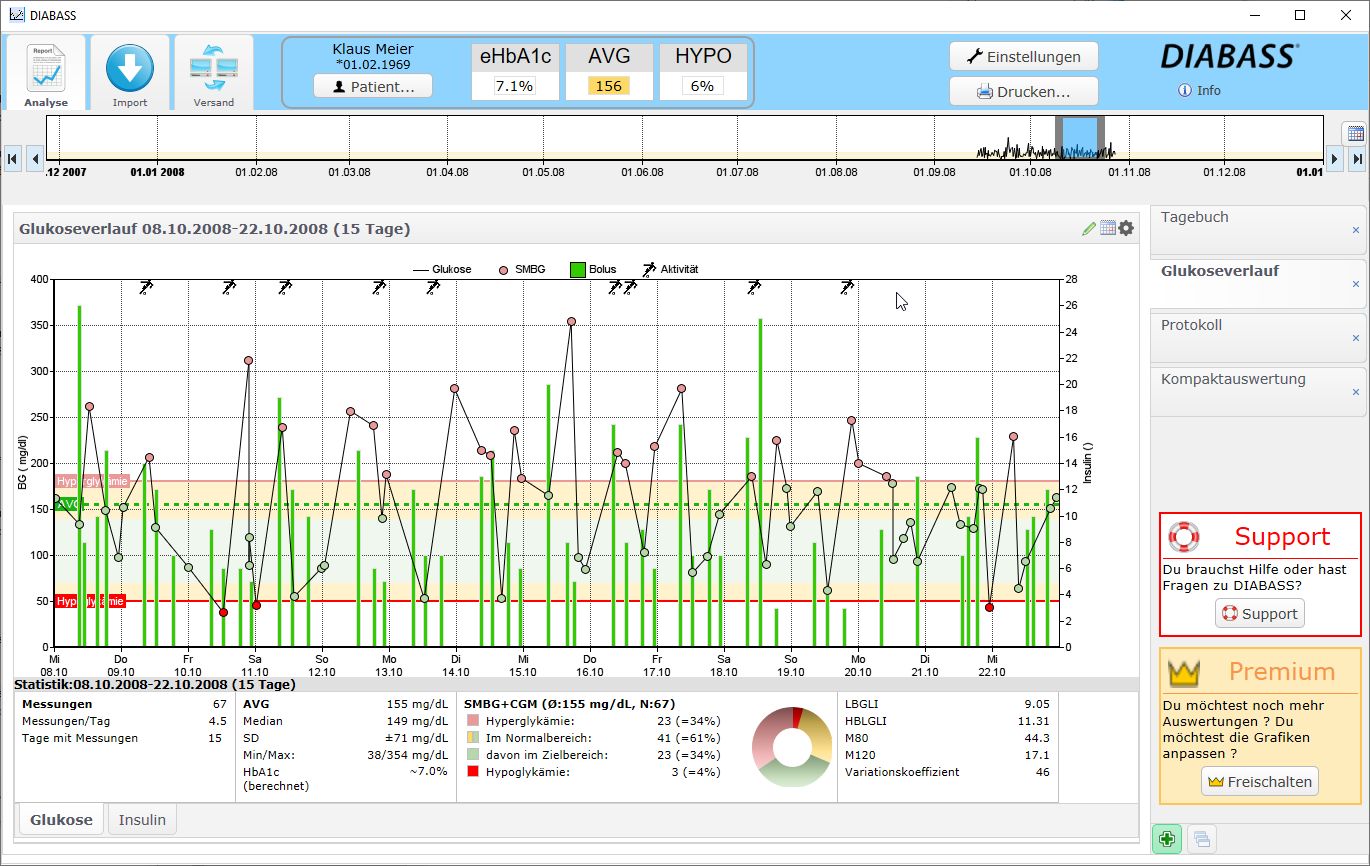Click the stacked windows icon
Image resolution: width=1370 pixels, height=866 pixels.
[x=1202, y=839]
